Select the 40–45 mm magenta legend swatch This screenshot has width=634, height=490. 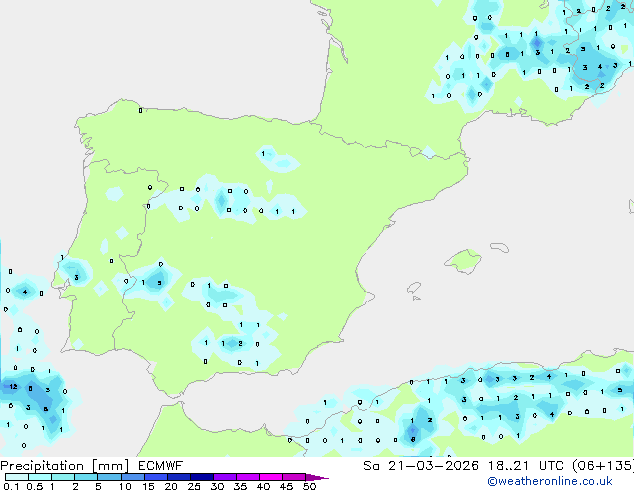[x=271, y=477]
